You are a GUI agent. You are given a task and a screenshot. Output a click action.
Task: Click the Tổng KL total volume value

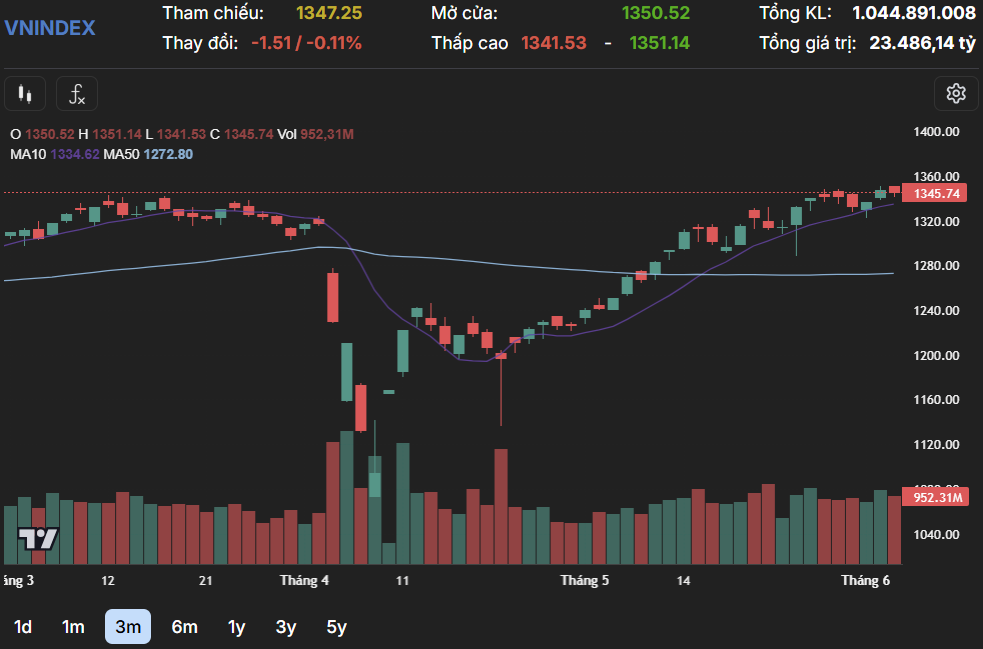(913, 13)
